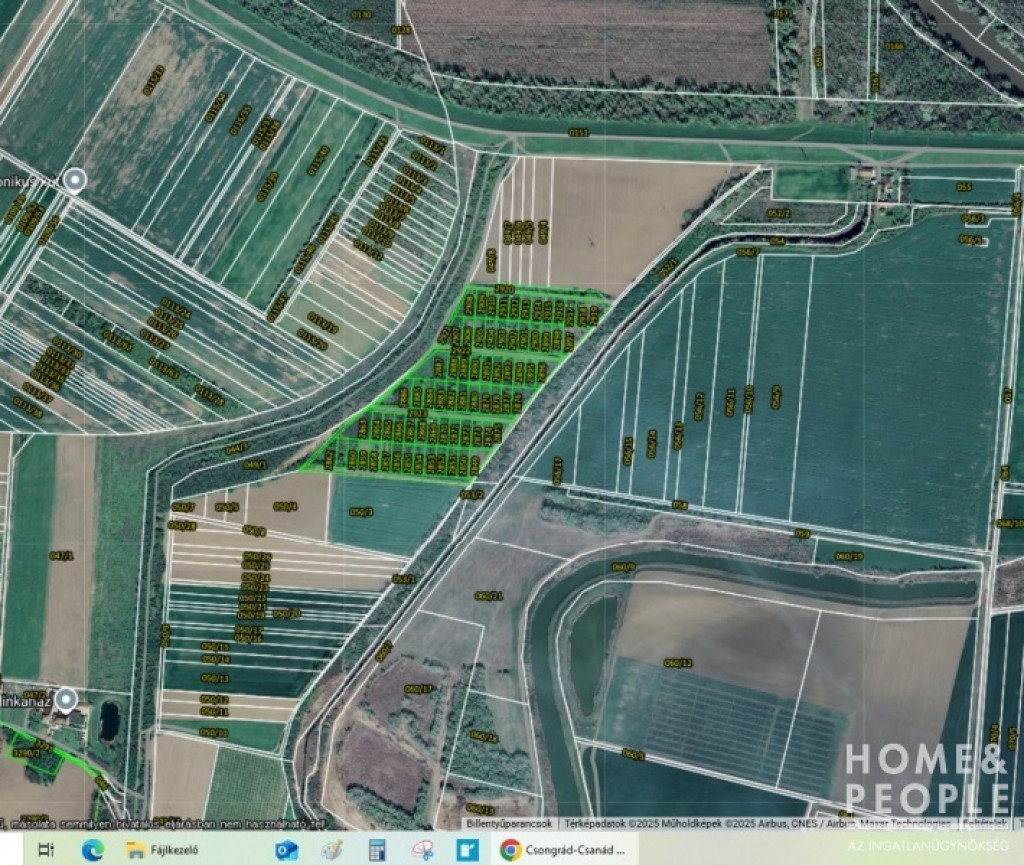Open Fájlkezelő file manager in taskbar
Image resolution: width=1024 pixels, height=865 pixels.
[165, 850]
